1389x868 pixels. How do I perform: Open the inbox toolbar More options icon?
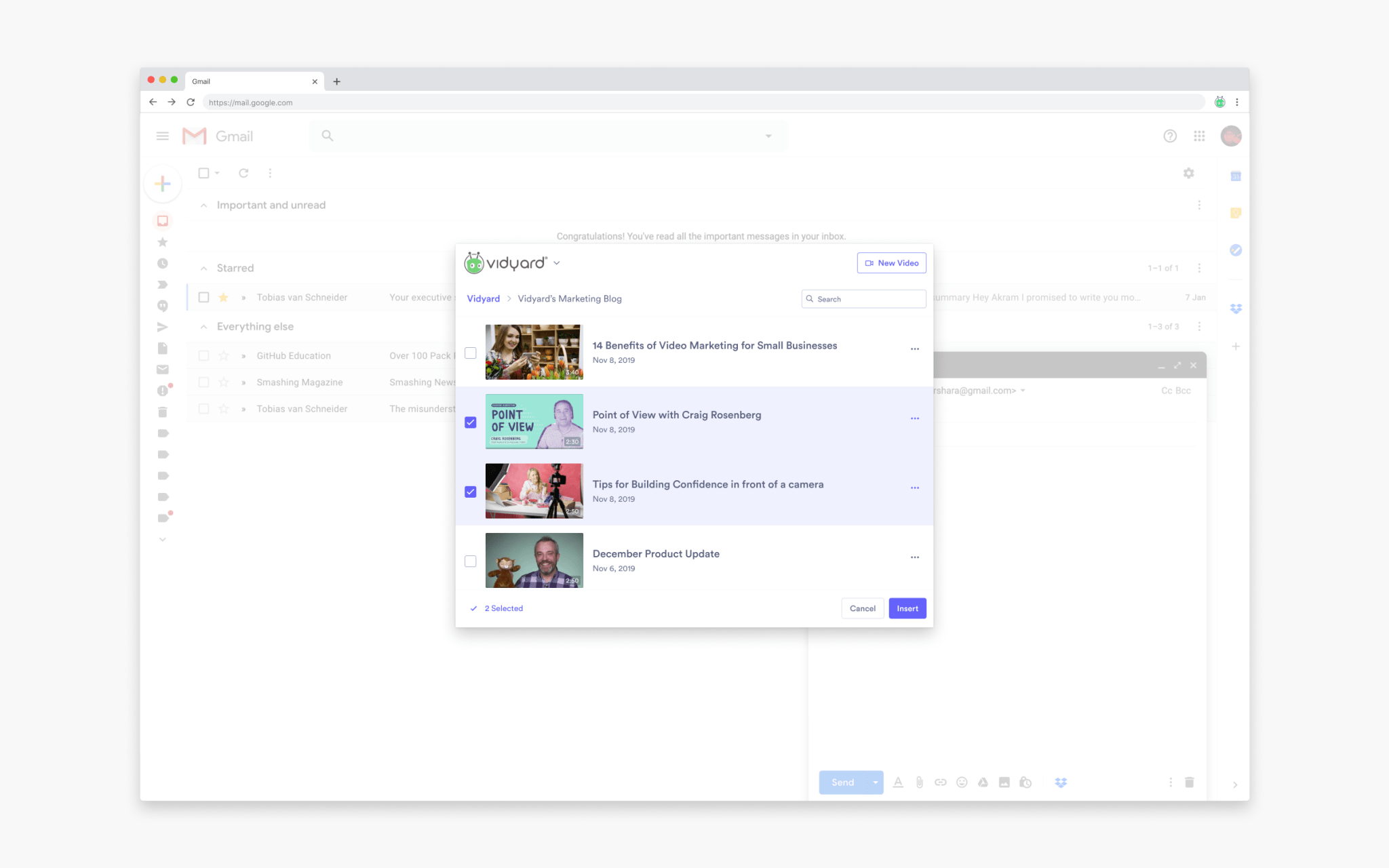coord(270,174)
